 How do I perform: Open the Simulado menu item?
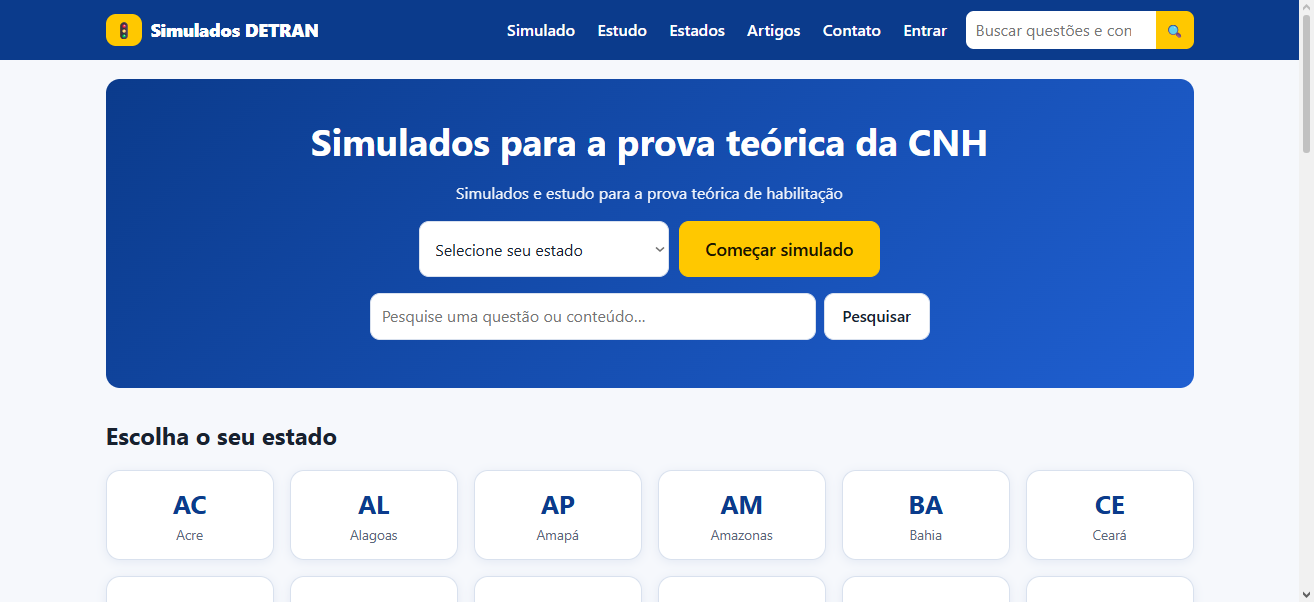coord(541,30)
